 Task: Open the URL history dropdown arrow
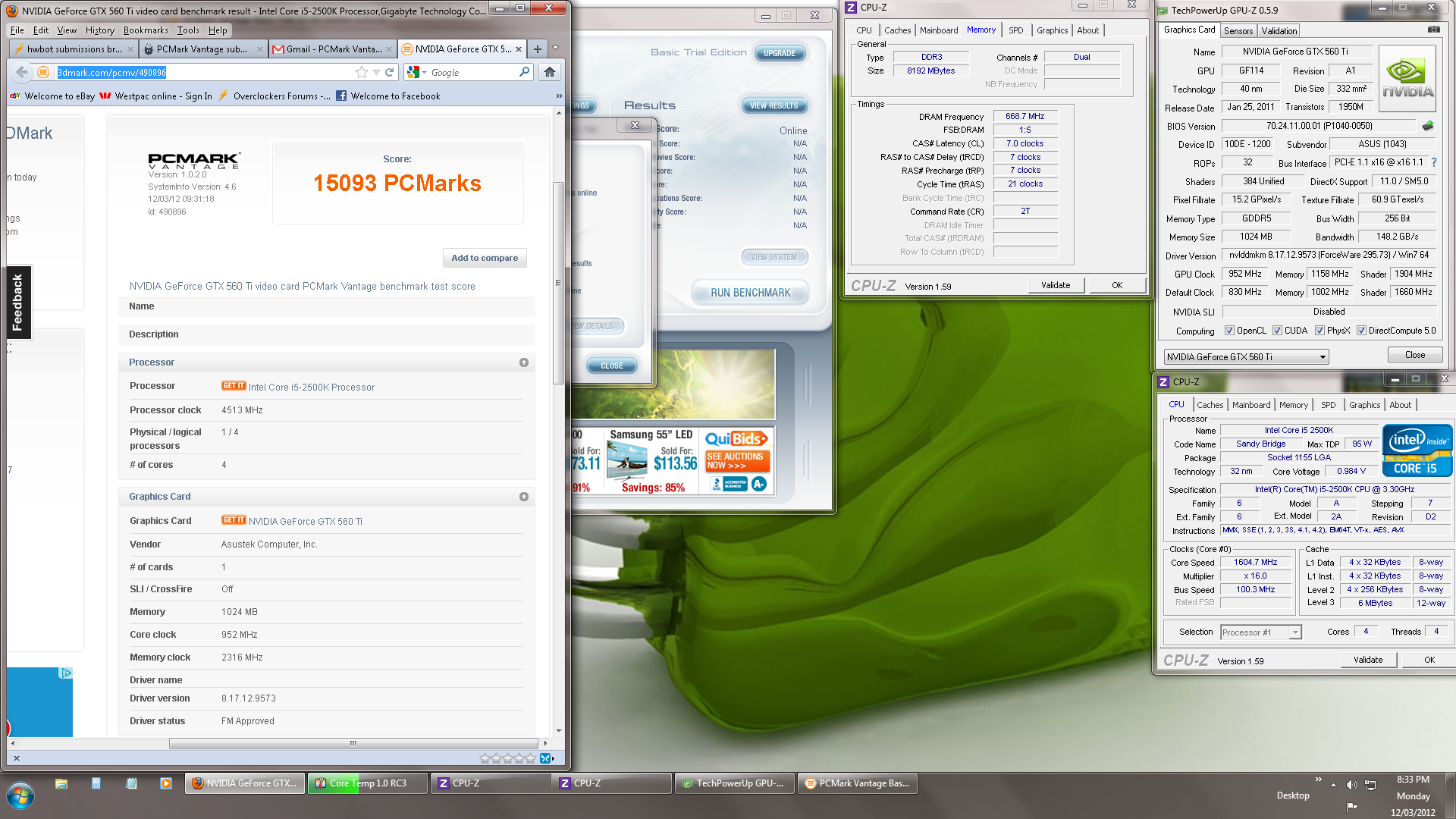tap(376, 72)
